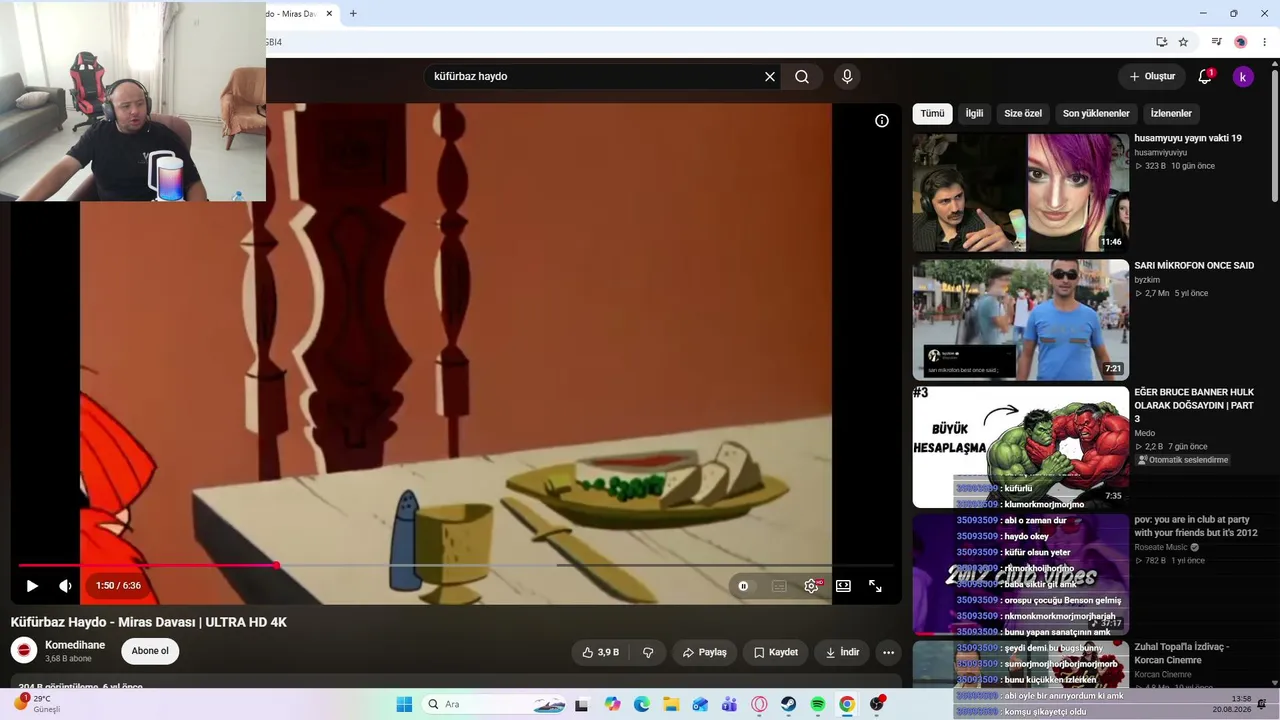The height and width of the screenshot is (720, 1280).
Task: Select the Son yüklenenler filter chip
Action: (x=1096, y=114)
